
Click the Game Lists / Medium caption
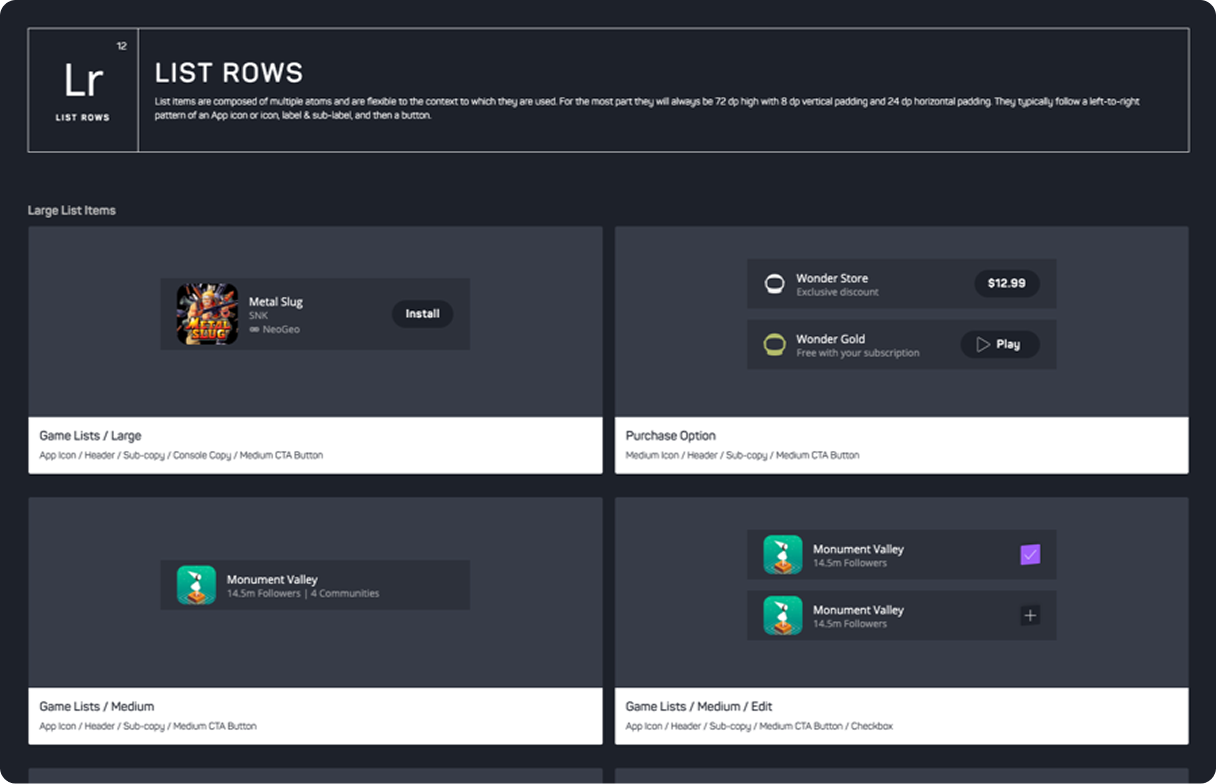tap(96, 706)
